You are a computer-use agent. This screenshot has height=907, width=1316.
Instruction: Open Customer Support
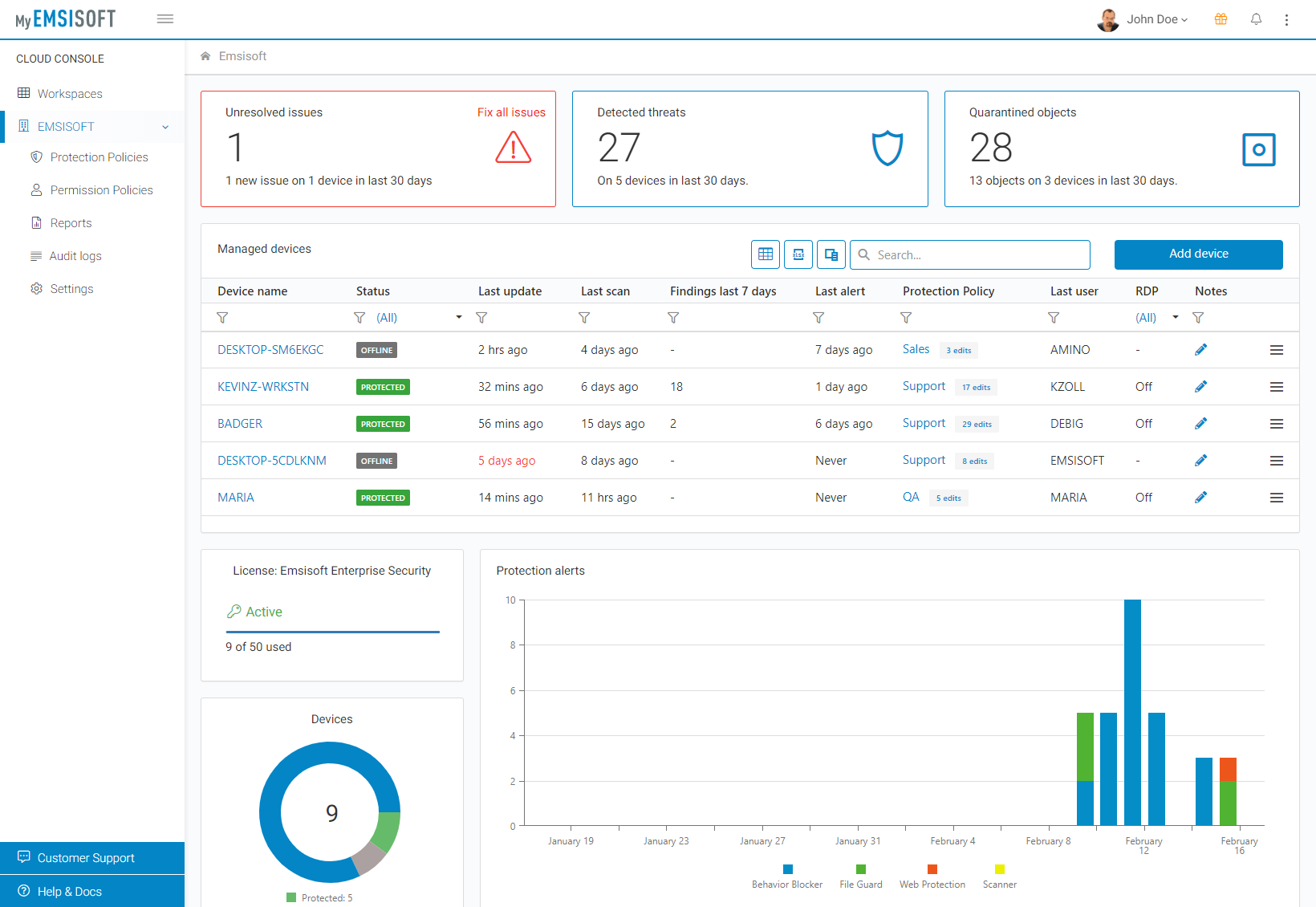92,858
